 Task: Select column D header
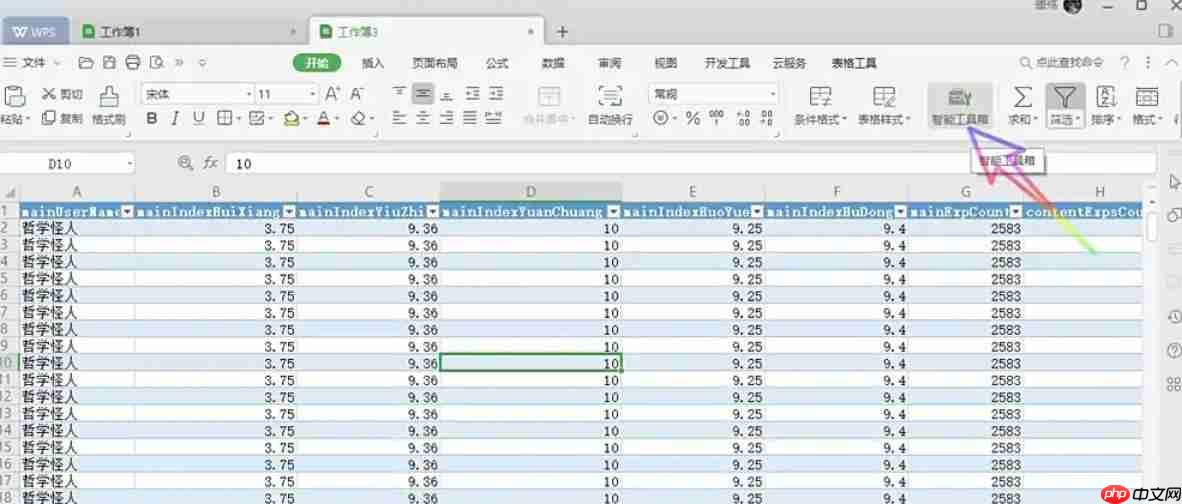point(531,191)
